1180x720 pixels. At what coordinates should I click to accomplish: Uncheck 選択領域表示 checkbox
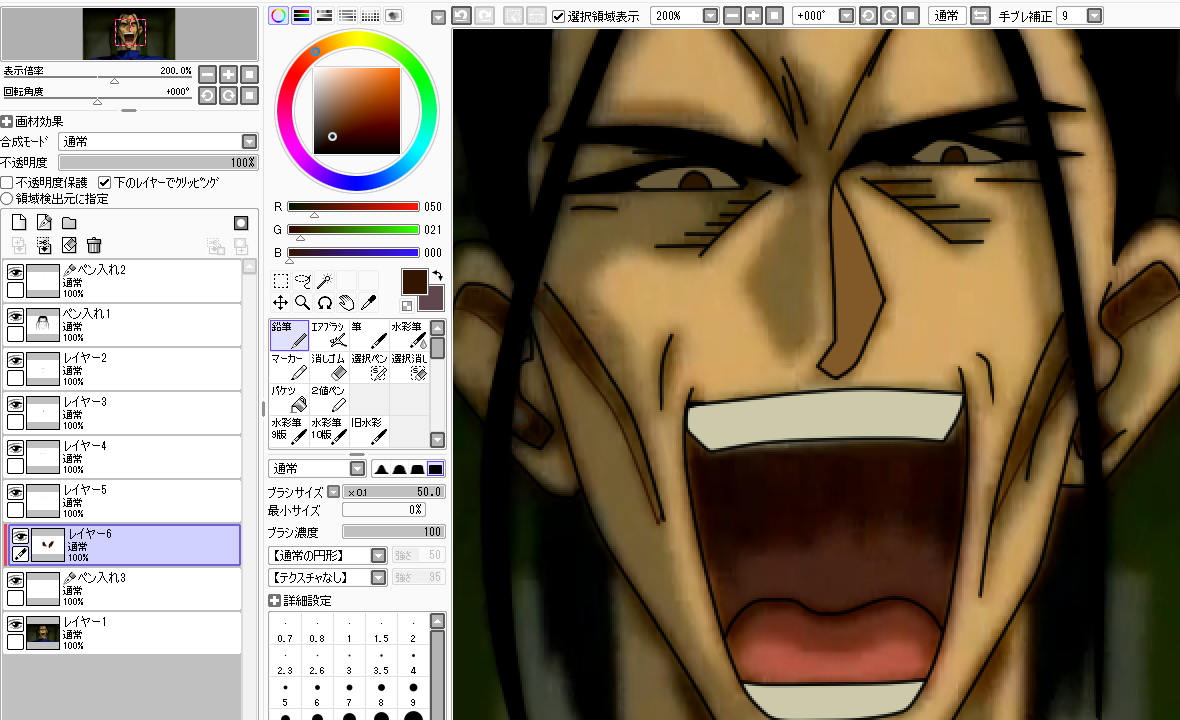[558, 17]
